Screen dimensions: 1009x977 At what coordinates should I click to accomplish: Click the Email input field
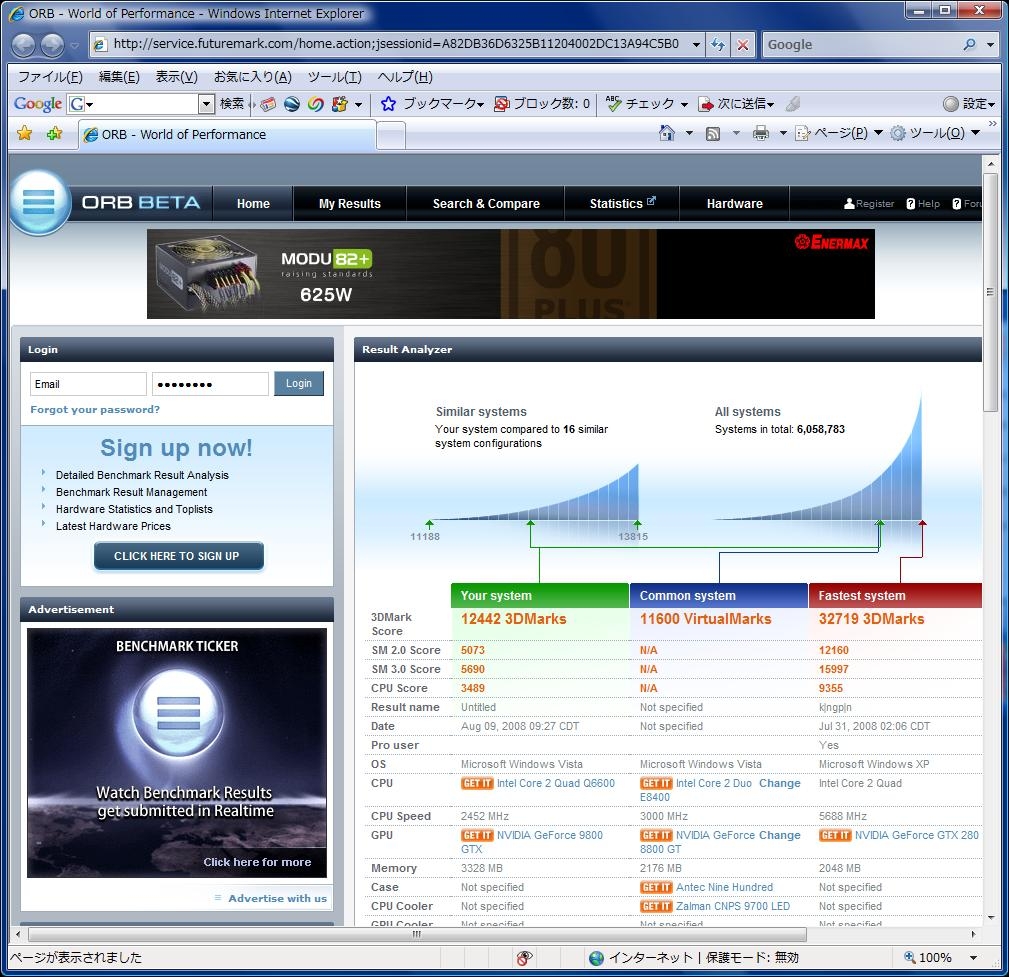(88, 384)
